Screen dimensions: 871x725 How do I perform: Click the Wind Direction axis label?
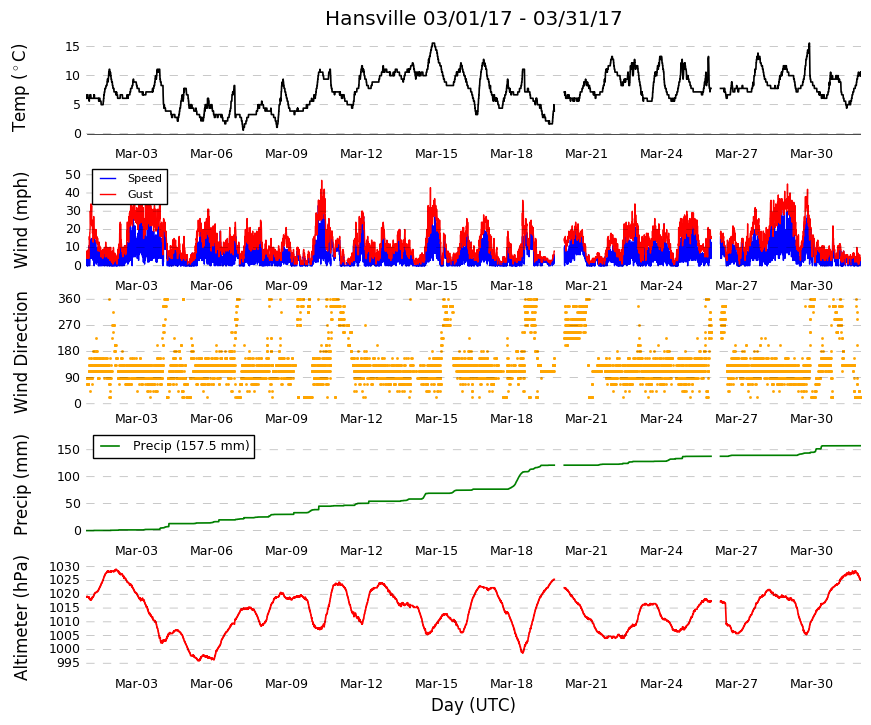(20, 353)
